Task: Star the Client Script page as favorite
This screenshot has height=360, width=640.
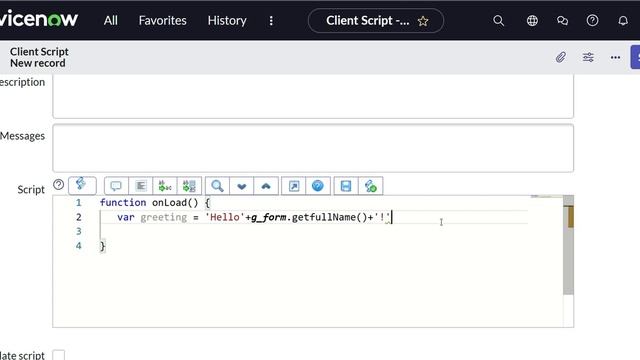Action: 423,21
